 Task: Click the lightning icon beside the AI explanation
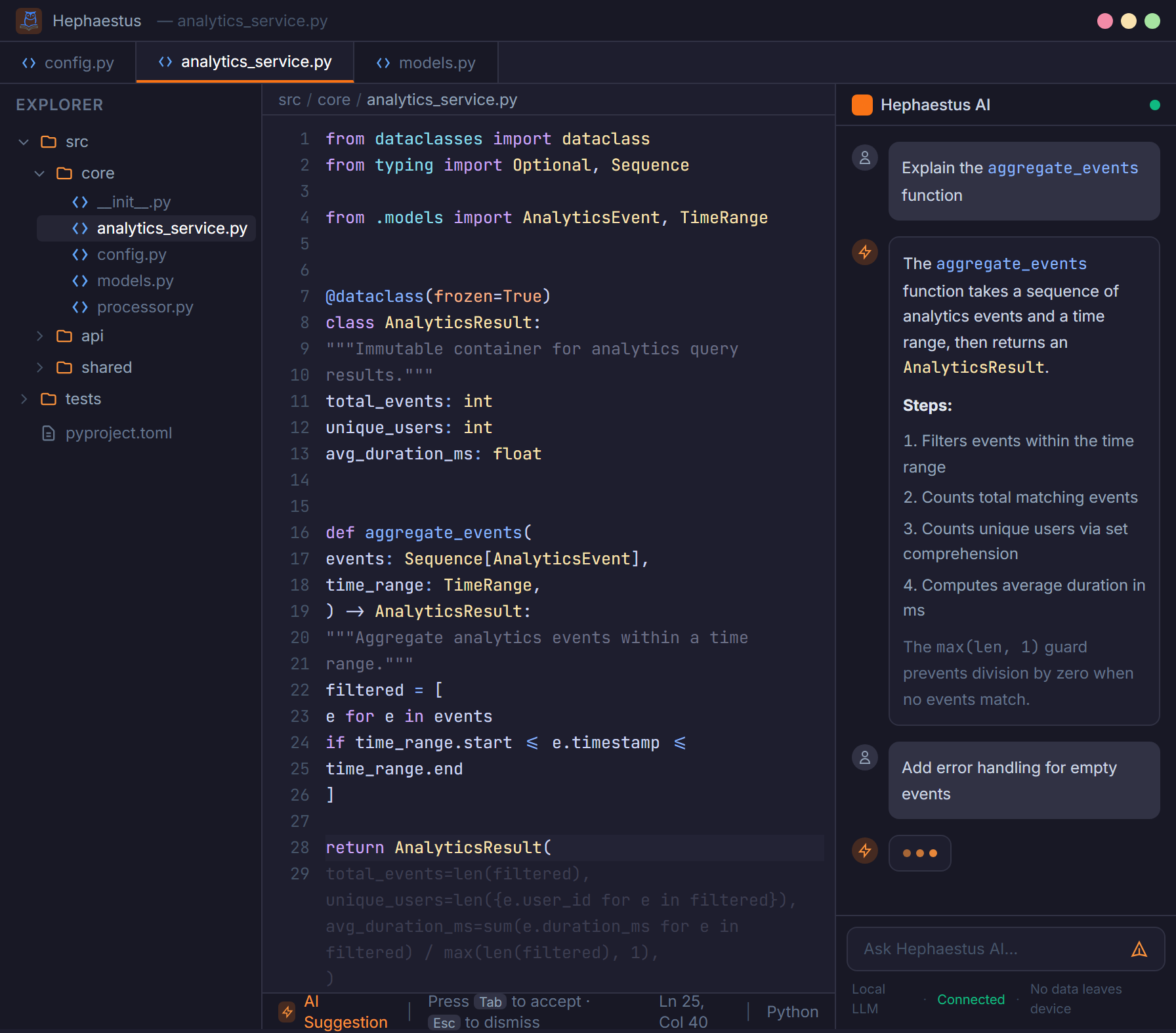click(864, 252)
